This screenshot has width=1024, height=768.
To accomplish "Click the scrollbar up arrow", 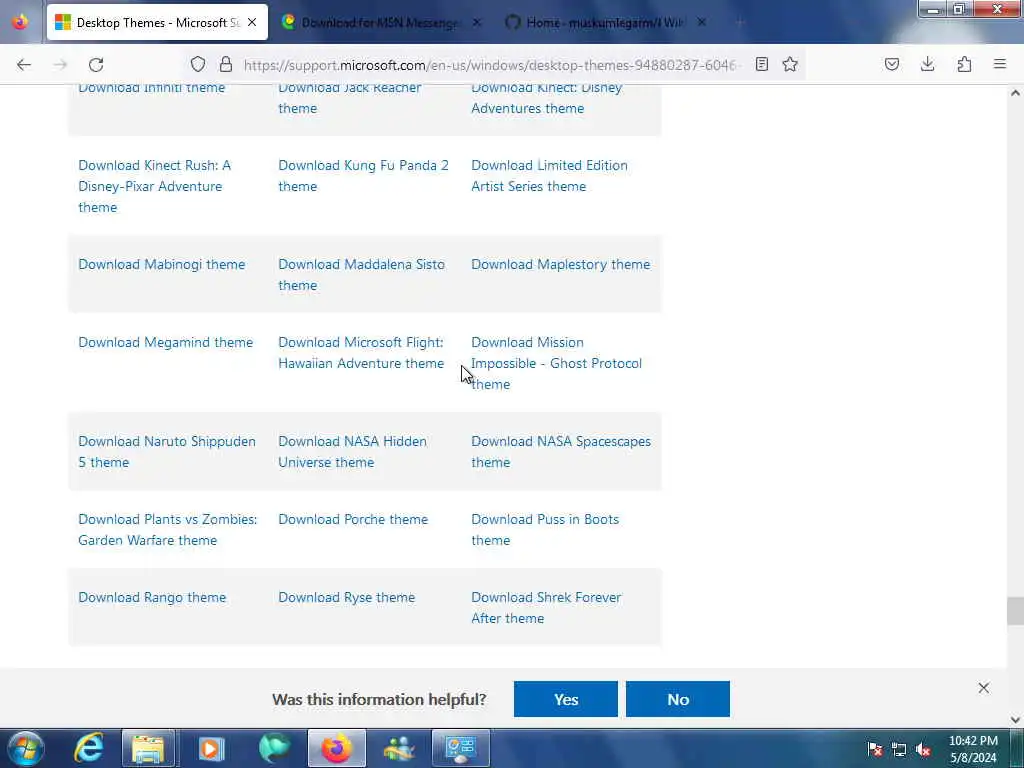I will [x=1015, y=93].
